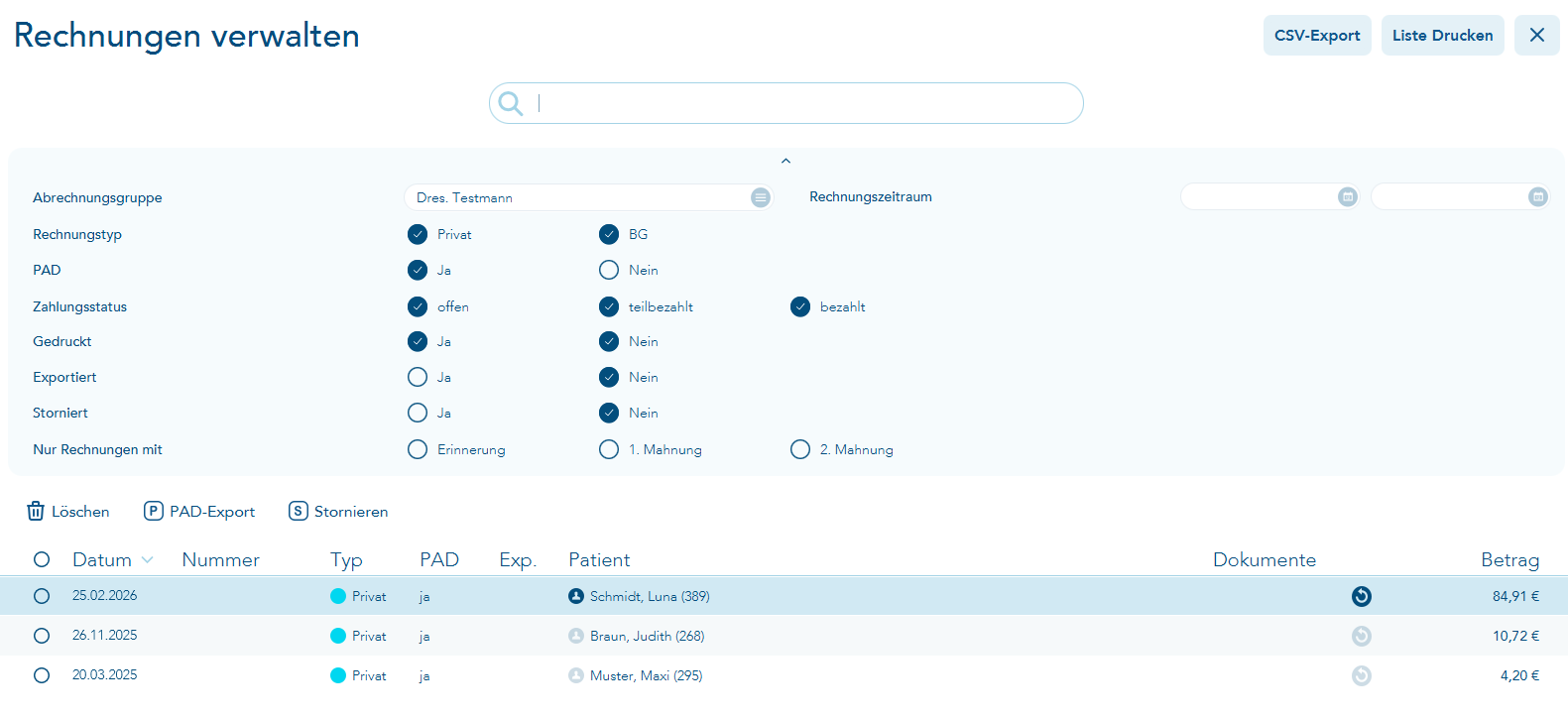Toggle the 1. Mahnung filter
The height and width of the screenshot is (720, 1568).
point(609,449)
